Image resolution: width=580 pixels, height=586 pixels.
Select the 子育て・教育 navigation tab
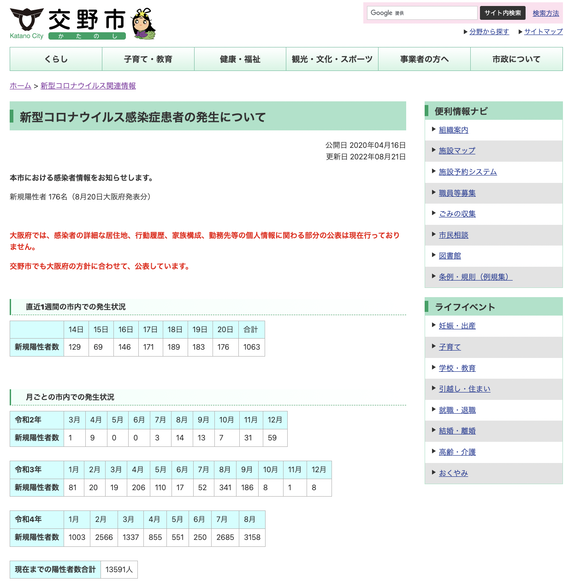tap(148, 59)
